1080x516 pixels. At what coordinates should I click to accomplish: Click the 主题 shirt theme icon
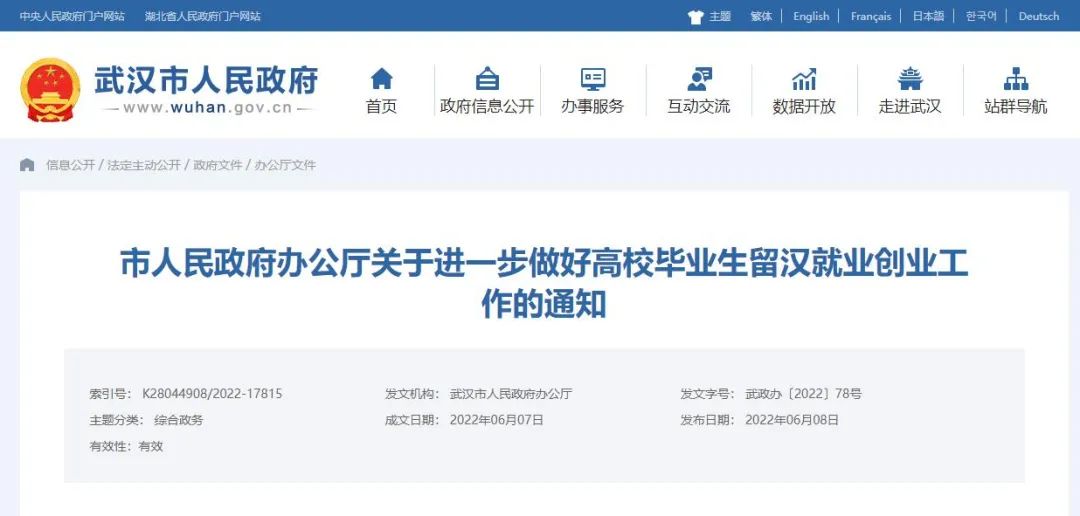(696, 16)
